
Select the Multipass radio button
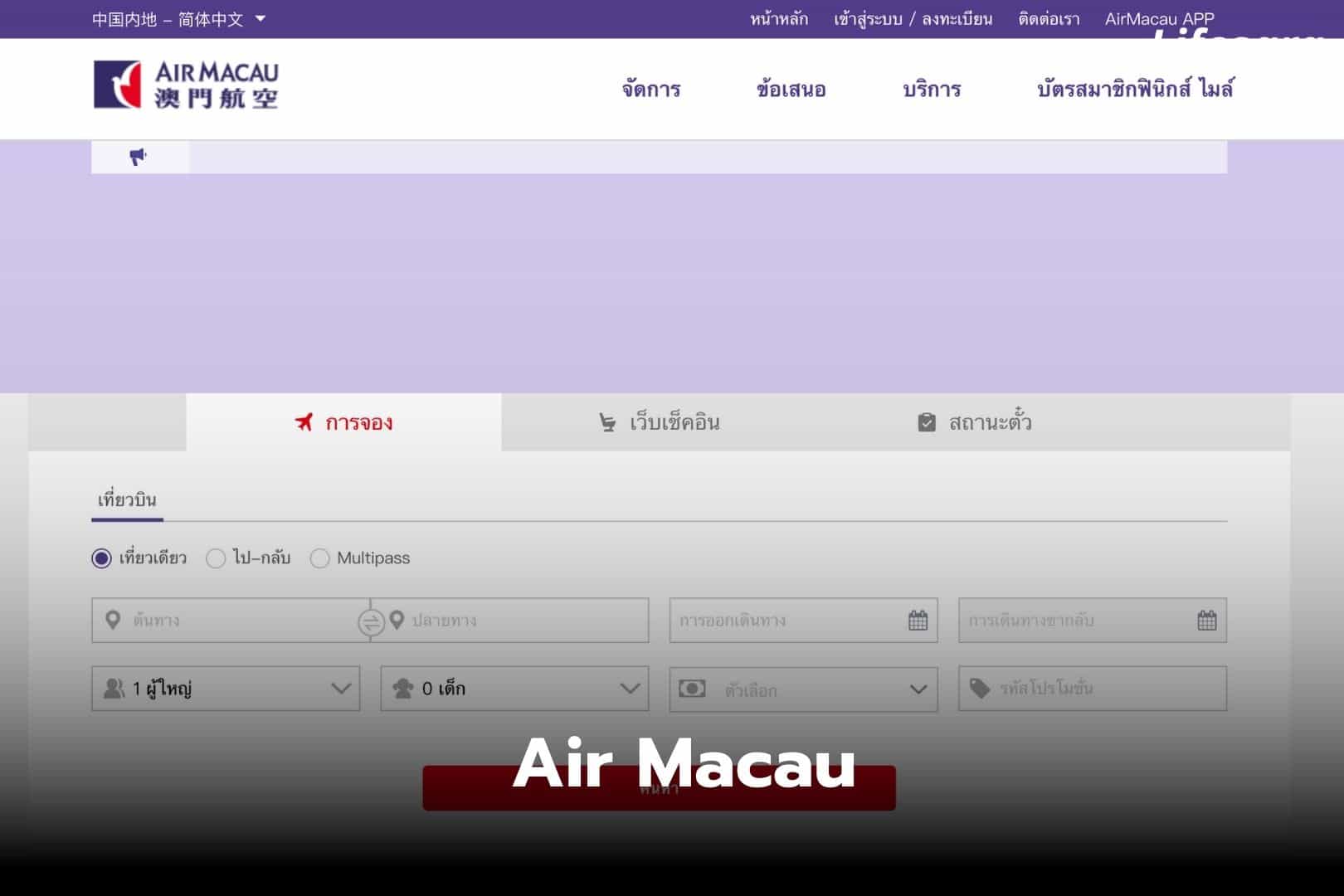click(319, 558)
